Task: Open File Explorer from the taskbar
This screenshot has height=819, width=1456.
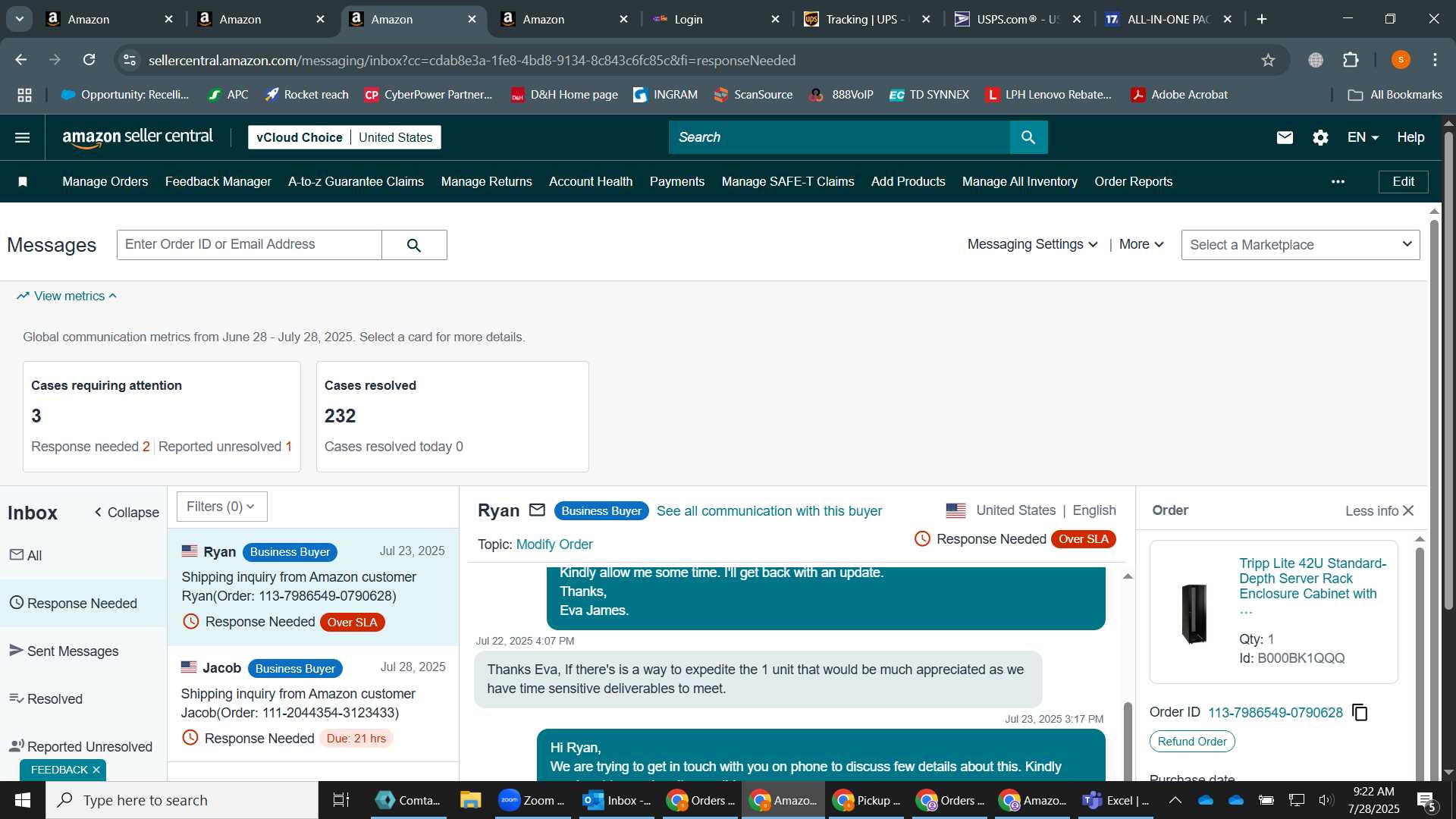Action: pyautogui.click(x=470, y=800)
